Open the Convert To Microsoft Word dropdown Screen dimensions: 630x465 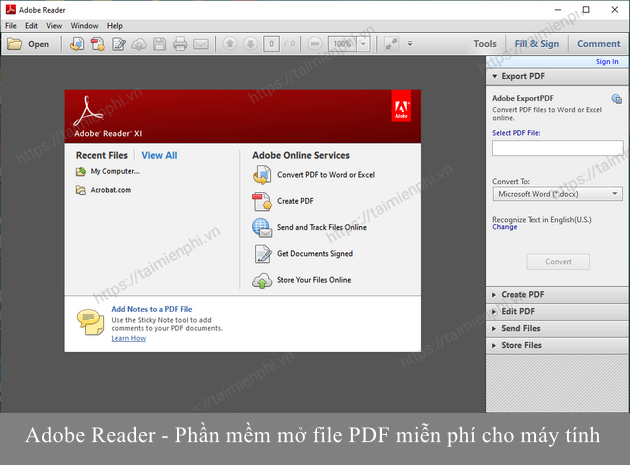click(x=558, y=194)
